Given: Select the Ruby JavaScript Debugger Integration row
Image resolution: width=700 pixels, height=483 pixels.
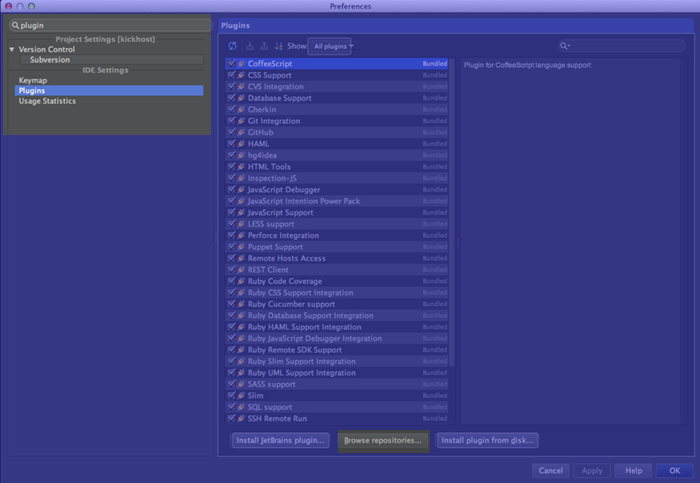Looking at the screenshot, I should tap(337, 338).
